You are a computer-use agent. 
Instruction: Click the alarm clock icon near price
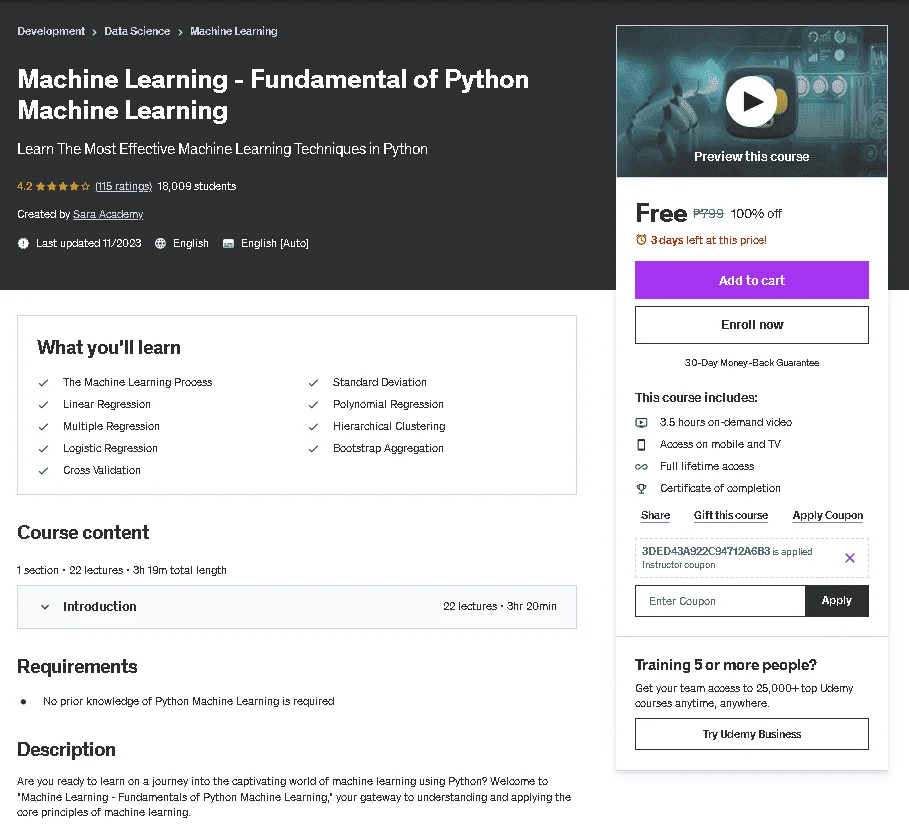pos(641,239)
